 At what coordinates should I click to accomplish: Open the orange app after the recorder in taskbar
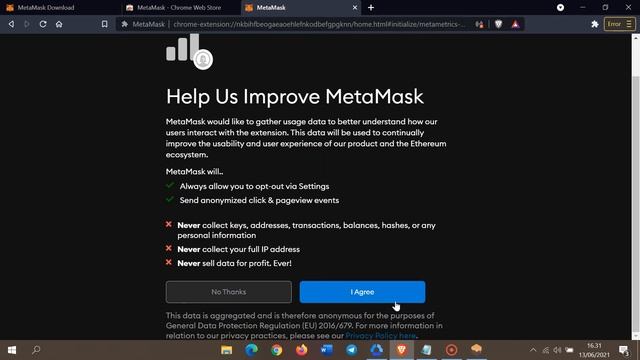[x=476, y=349]
